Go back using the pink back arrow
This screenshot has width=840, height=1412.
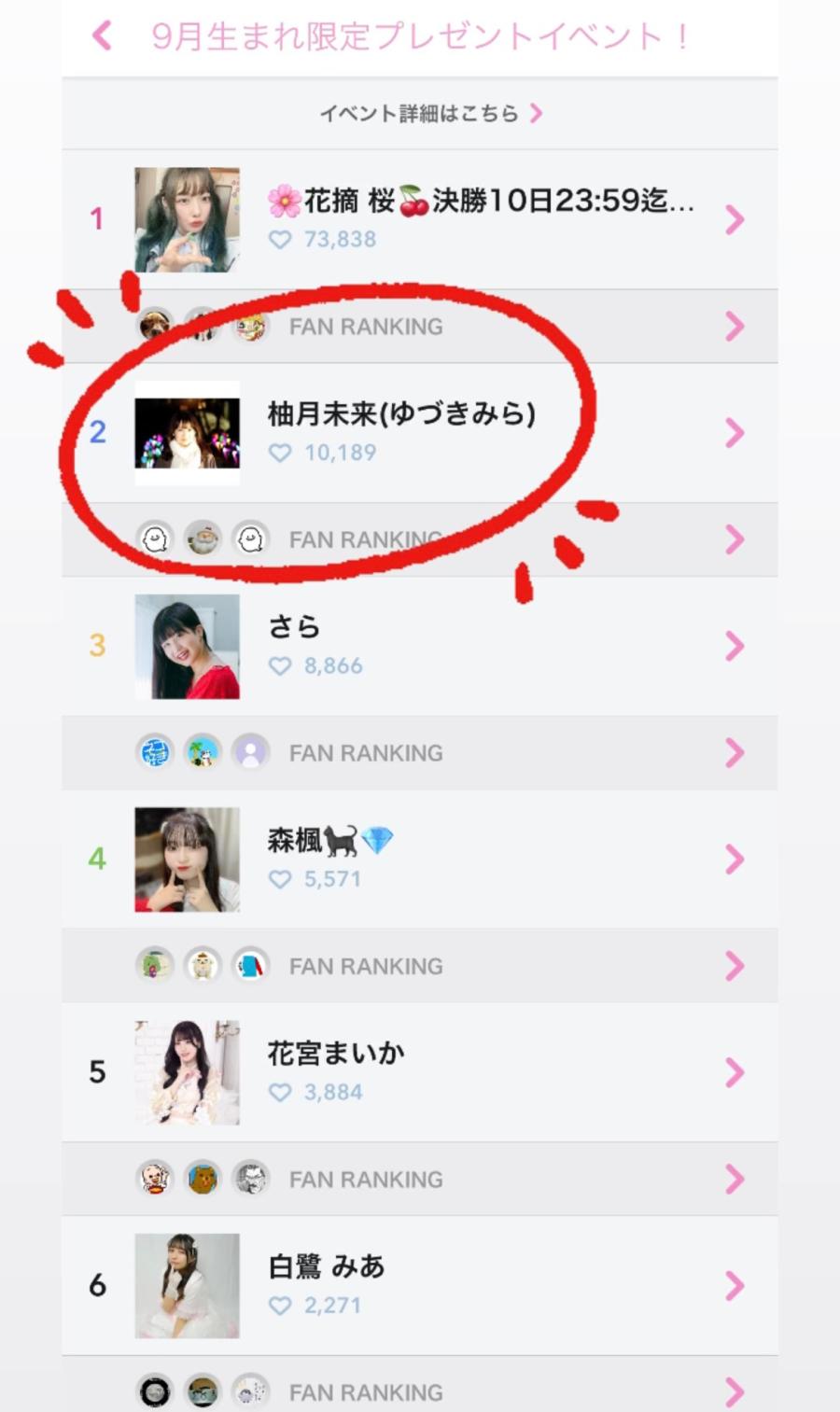coord(102,36)
